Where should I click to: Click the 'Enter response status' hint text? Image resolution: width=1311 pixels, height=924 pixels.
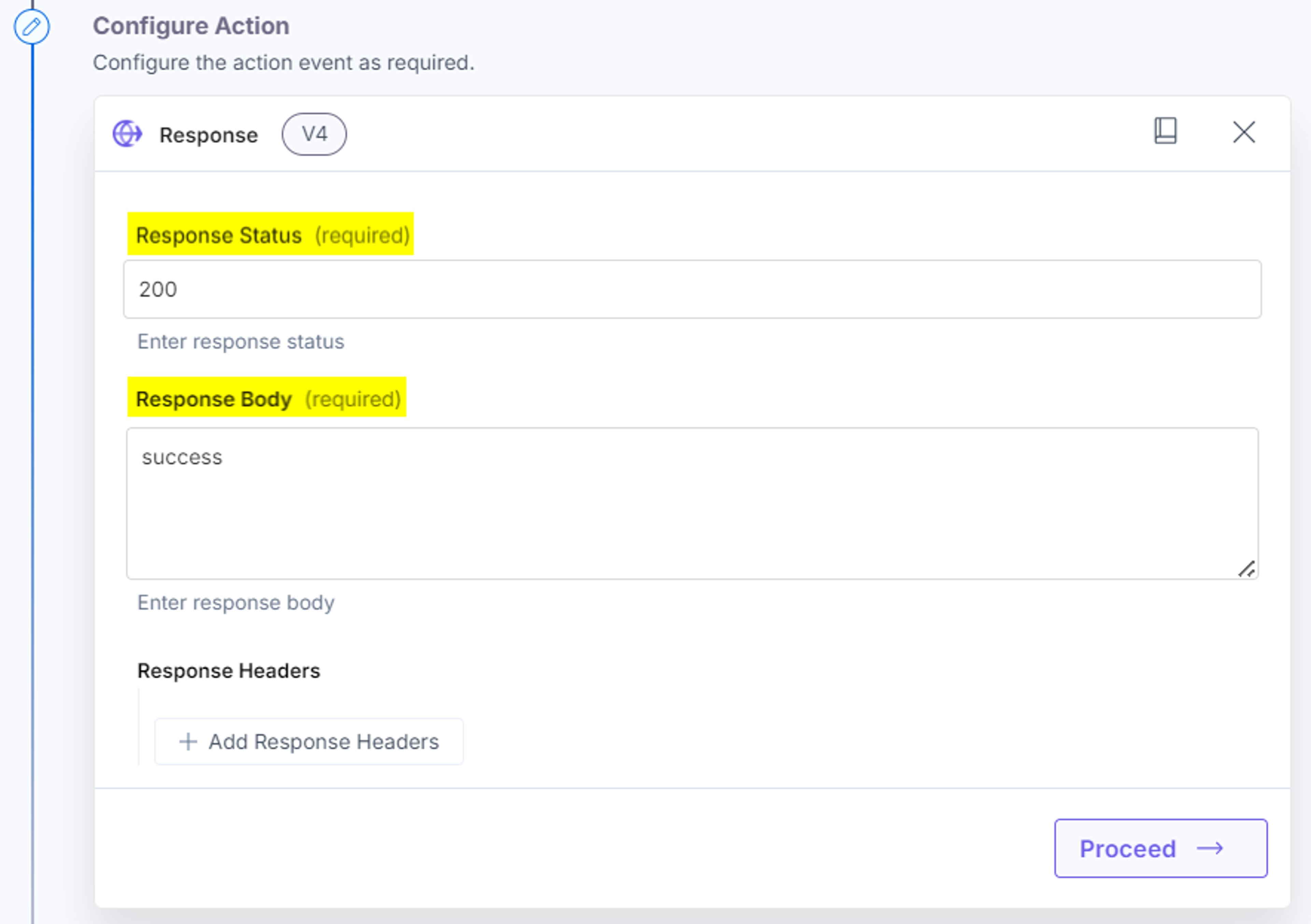pyautogui.click(x=240, y=341)
